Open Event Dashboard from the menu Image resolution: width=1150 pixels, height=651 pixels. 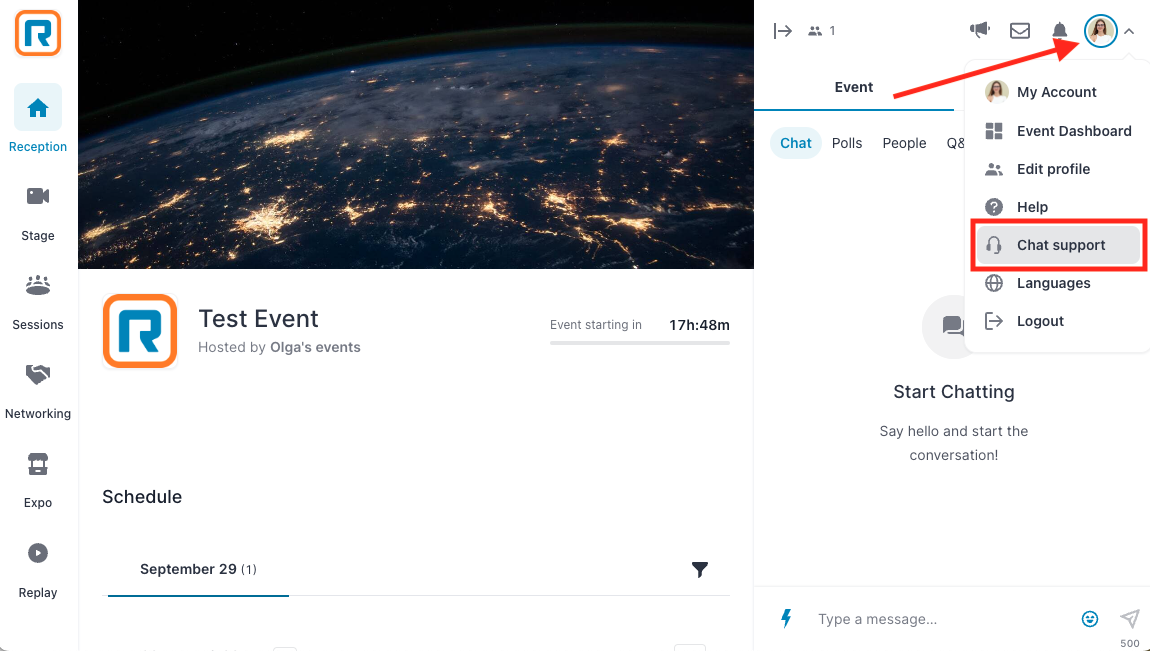pos(1058,131)
